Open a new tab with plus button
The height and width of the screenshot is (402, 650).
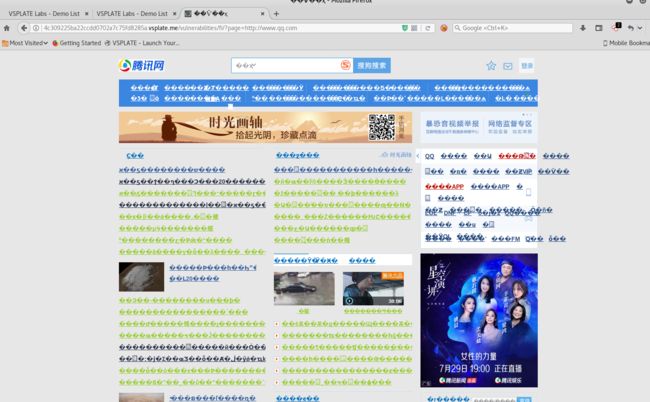tap(276, 14)
